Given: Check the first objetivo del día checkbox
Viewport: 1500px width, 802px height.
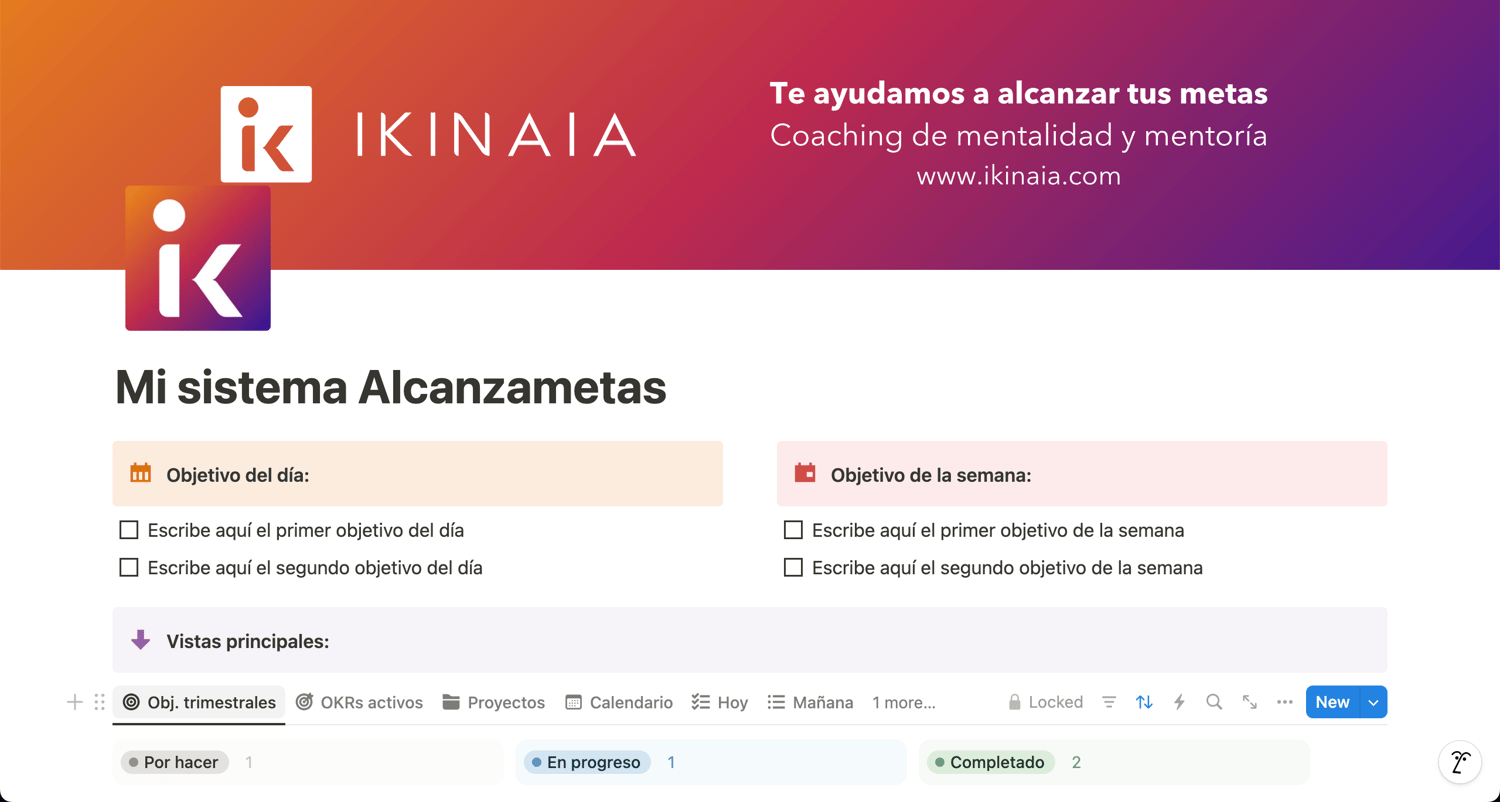Looking at the screenshot, I should (129, 530).
